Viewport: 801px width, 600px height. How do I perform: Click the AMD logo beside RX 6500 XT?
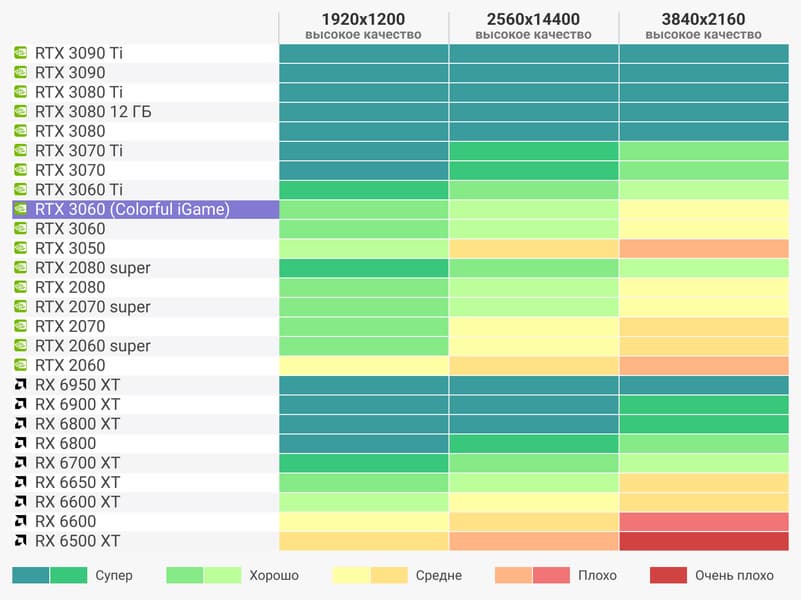tap(20, 541)
